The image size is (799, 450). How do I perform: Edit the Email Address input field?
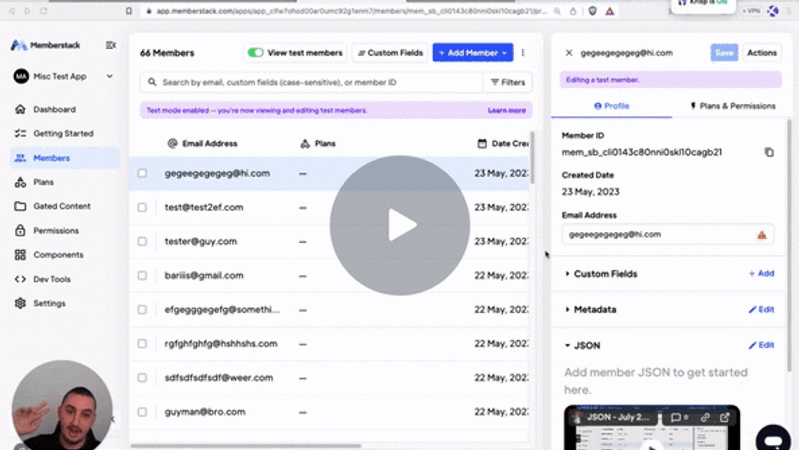click(x=668, y=234)
